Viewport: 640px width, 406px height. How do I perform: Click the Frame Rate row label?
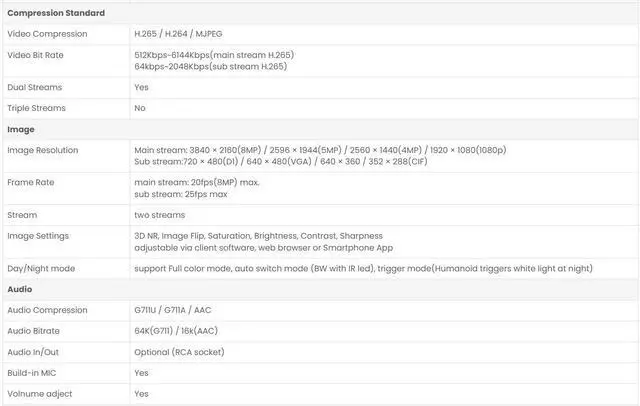(x=32, y=182)
